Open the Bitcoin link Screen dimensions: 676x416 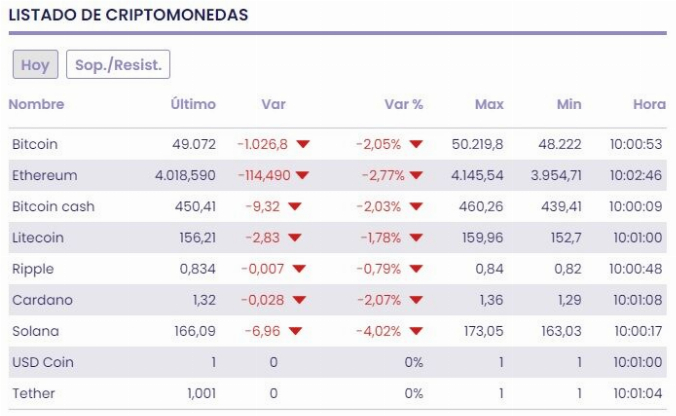tap(35, 145)
